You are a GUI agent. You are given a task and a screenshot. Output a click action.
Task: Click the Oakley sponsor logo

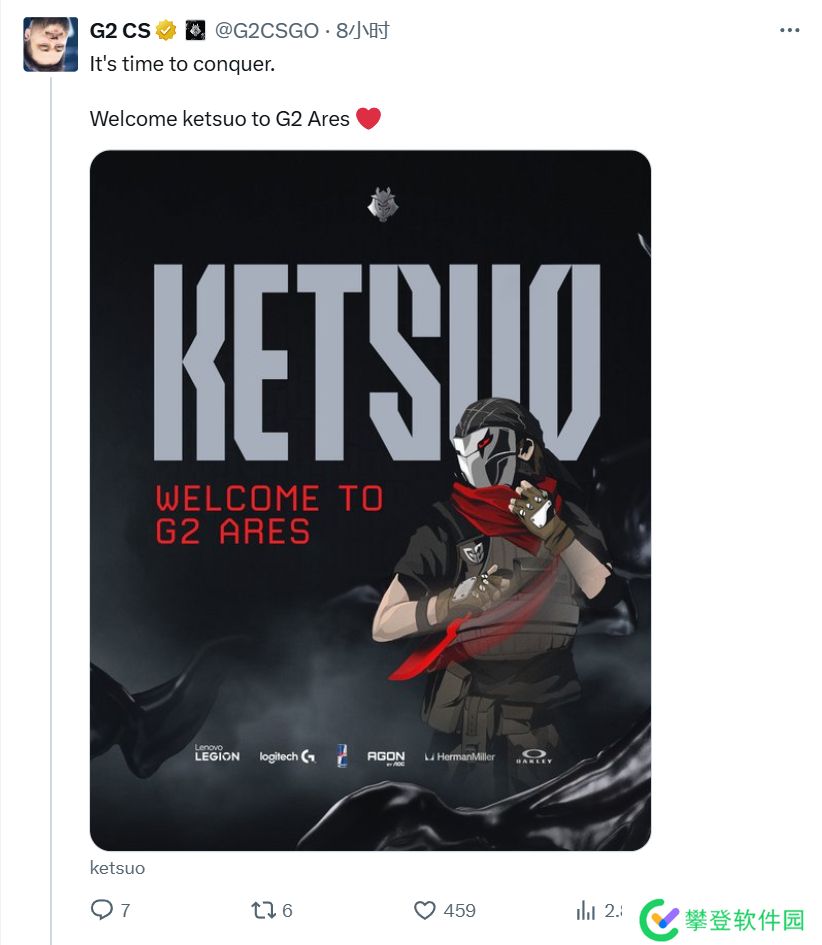coord(534,756)
